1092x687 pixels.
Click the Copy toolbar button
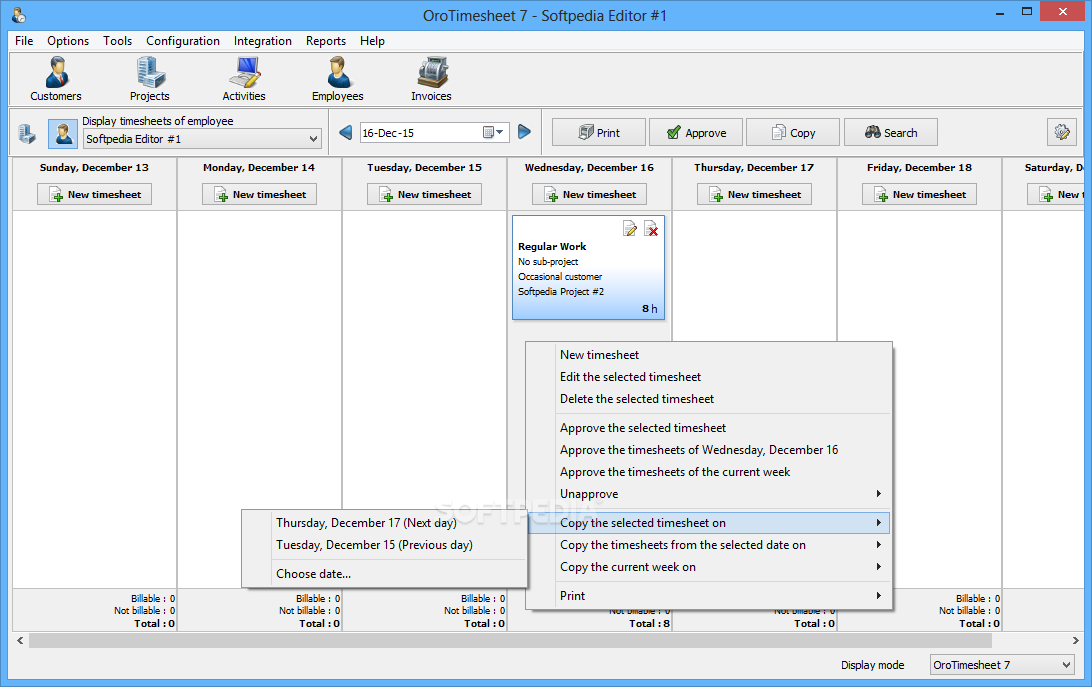pos(793,132)
